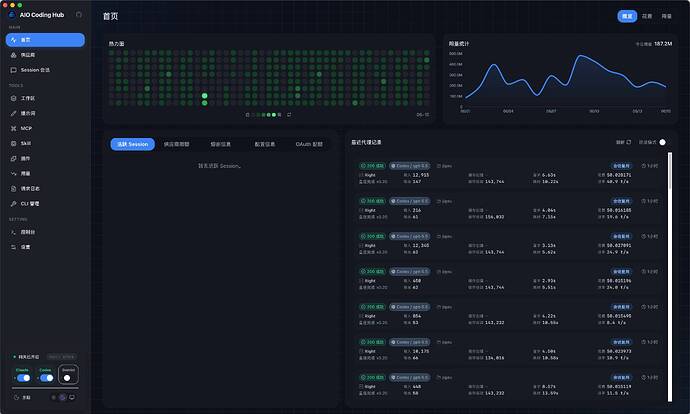Click the bright green heatmap cell

pos(205,95)
